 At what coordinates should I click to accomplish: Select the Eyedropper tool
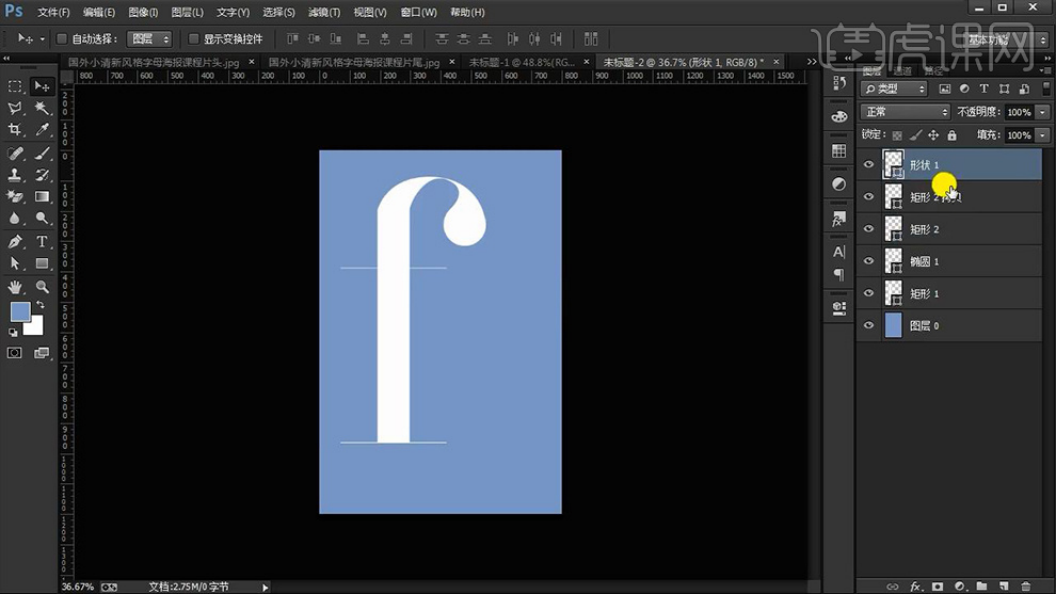click(x=43, y=130)
